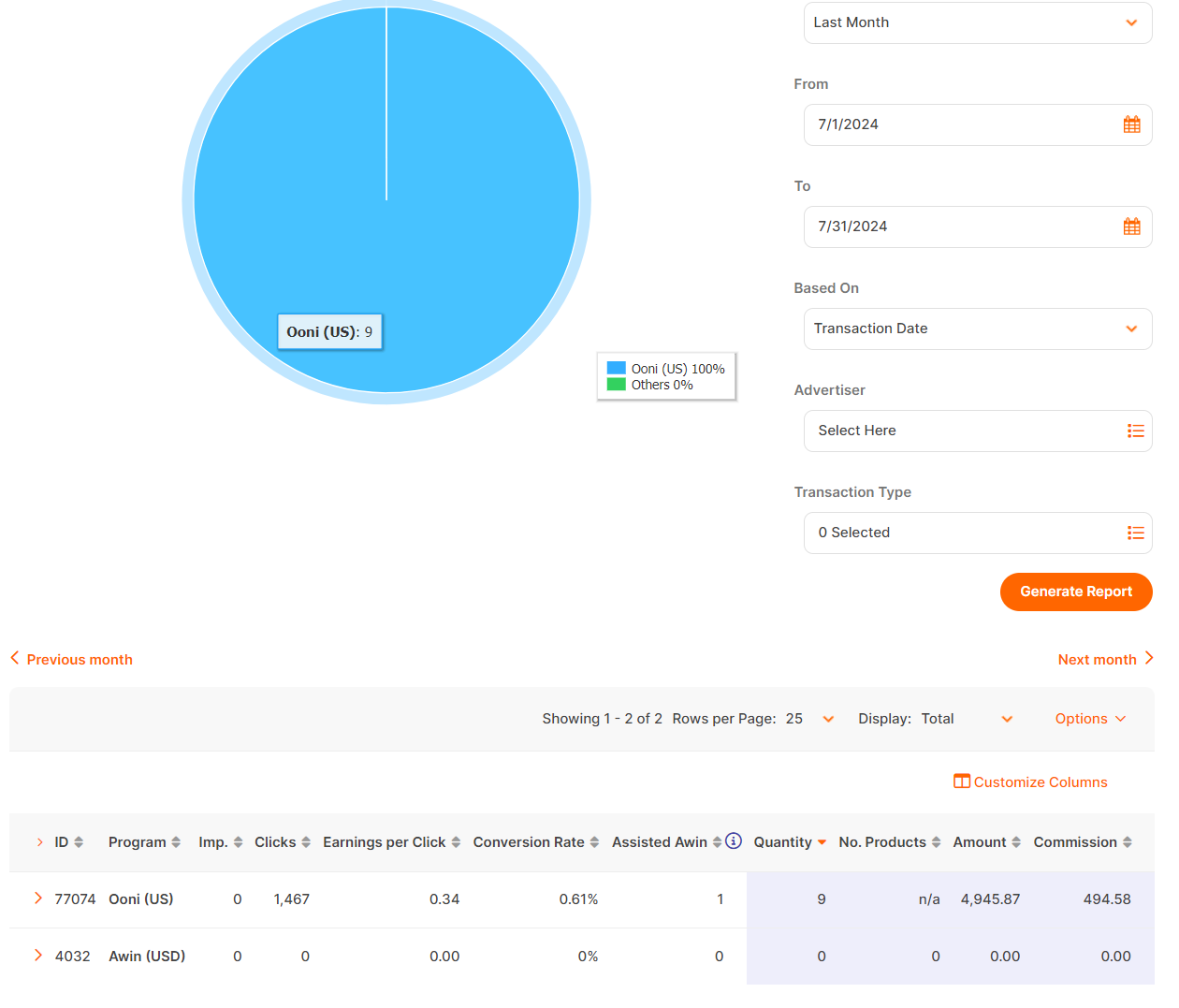Expand the Ooni (US) row

(x=38, y=898)
